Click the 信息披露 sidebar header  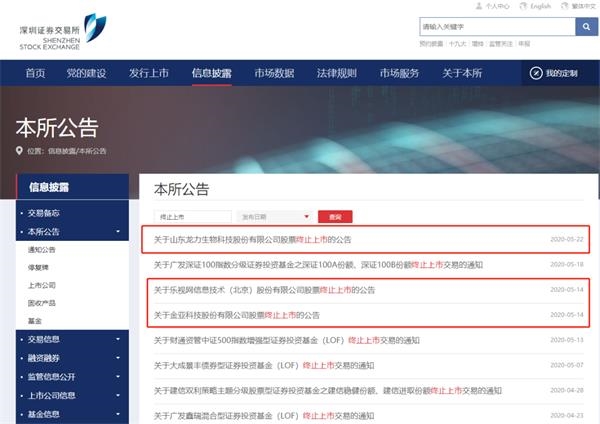pyautogui.click(x=72, y=187)
